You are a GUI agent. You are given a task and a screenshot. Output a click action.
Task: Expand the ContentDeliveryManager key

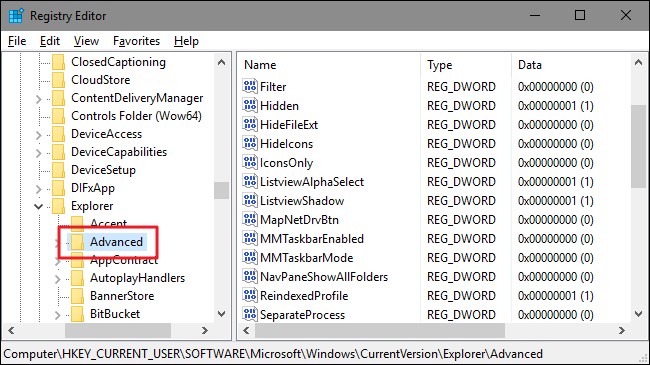(x=39, y=99)
